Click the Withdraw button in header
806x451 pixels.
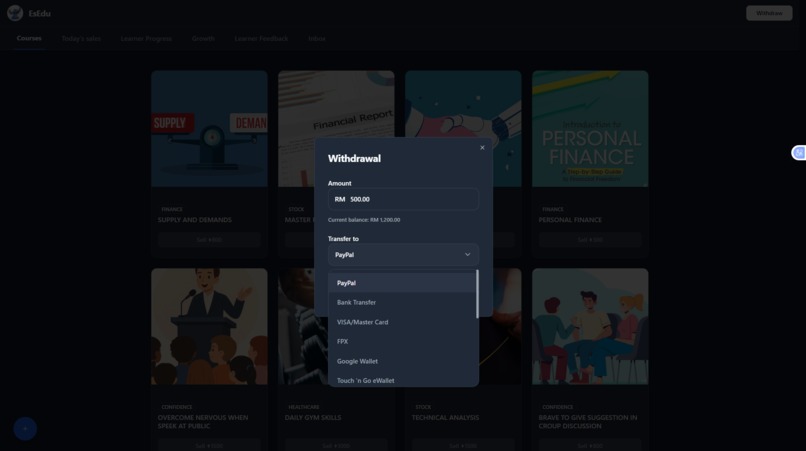(769, 13)
